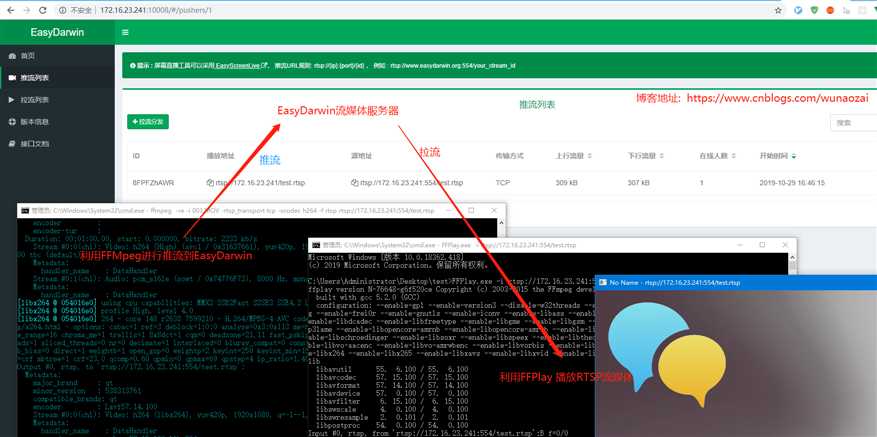
Task: Click the 搜索 search field
Action: (x=853, y=123)
